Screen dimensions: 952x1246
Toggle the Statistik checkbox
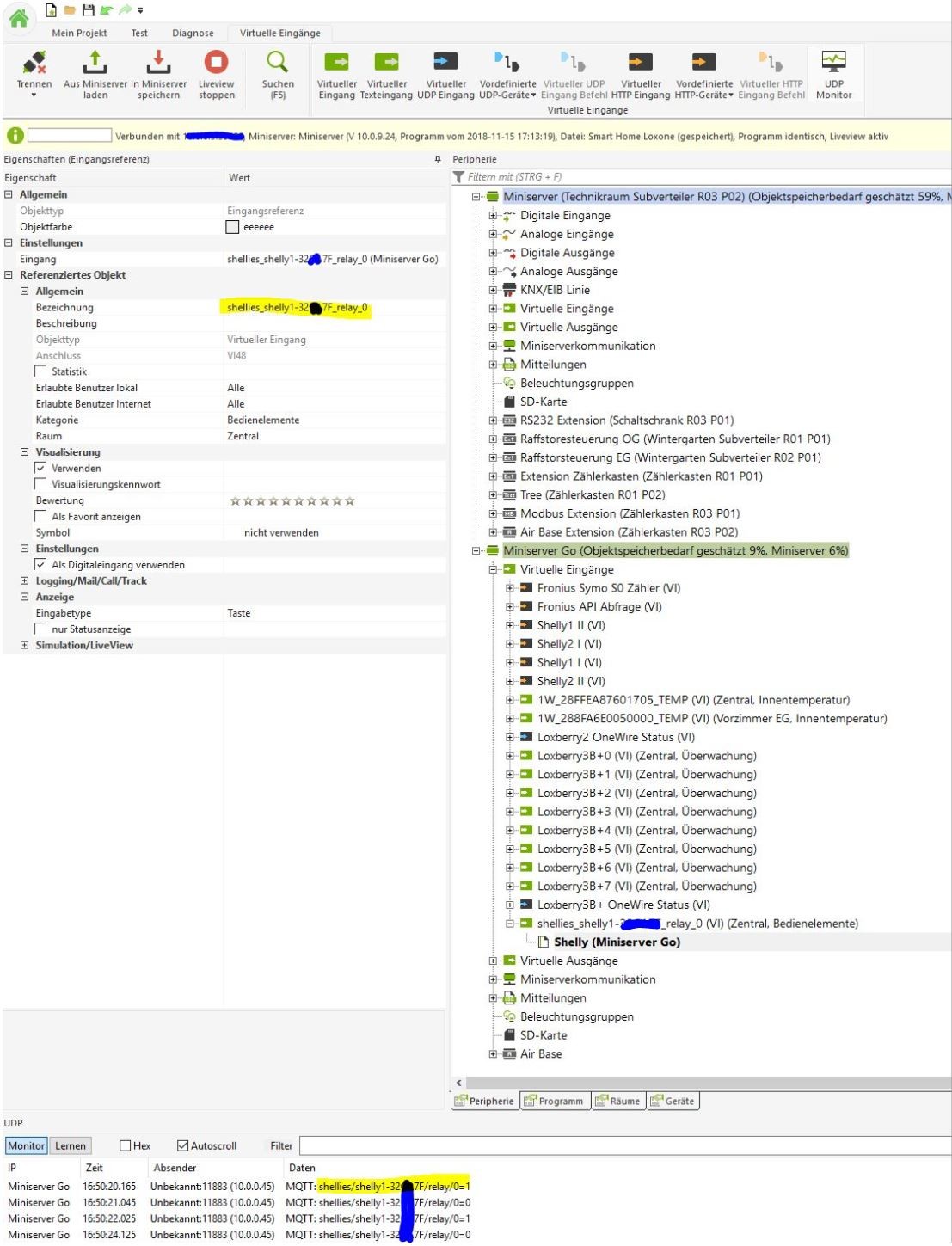tap(40, 371)
